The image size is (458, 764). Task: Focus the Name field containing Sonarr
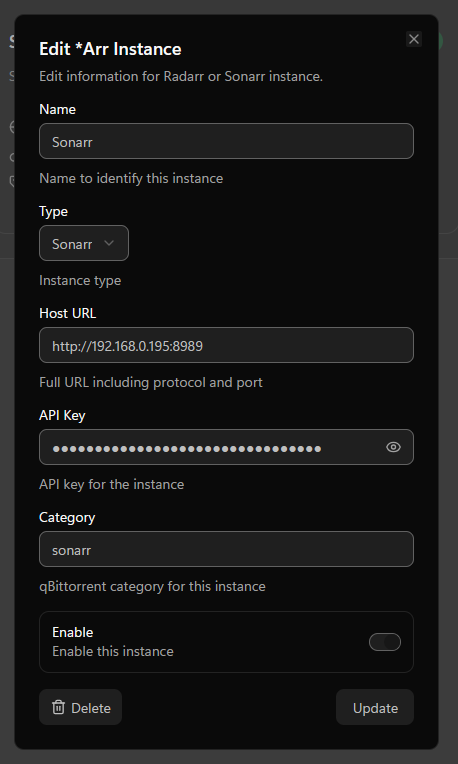pos(227,141)
